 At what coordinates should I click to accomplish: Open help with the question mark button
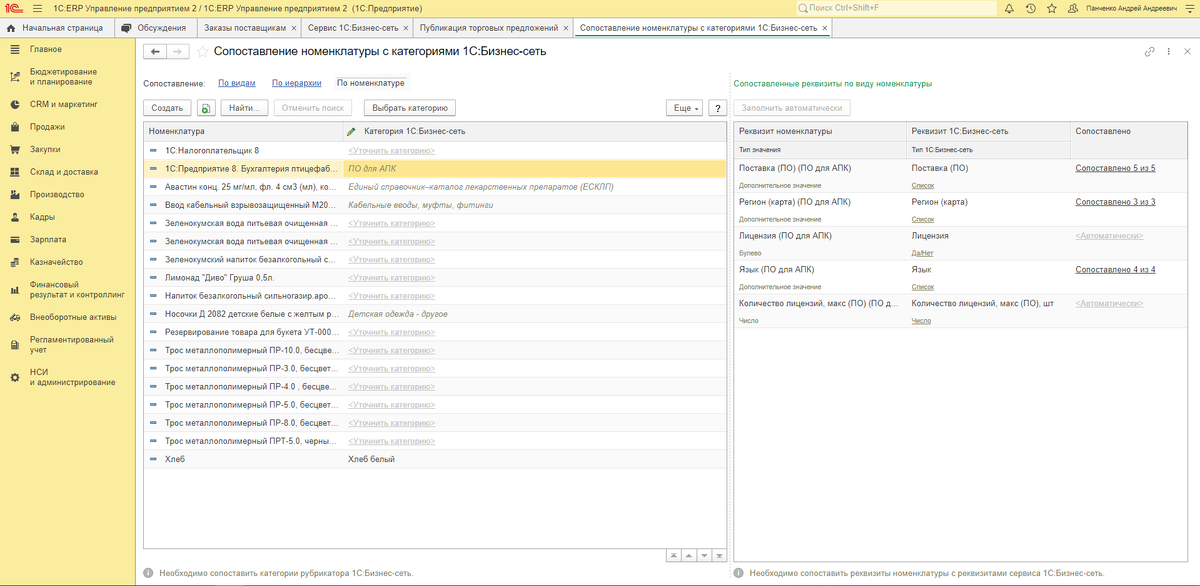(x=717, y=108)
